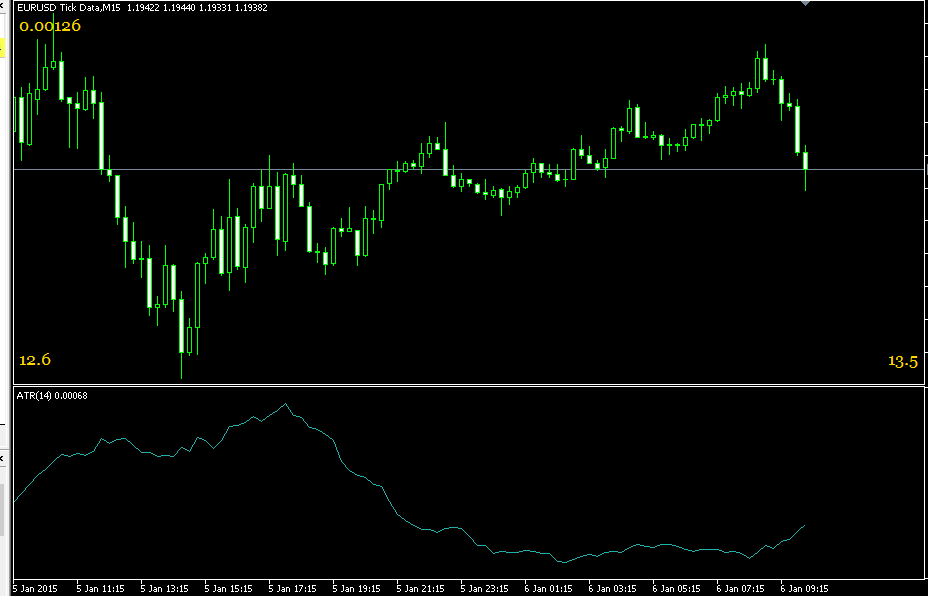928x596 pixels.
Task: Select the yellow 12.6 label
Action: (x=35, y=360)
